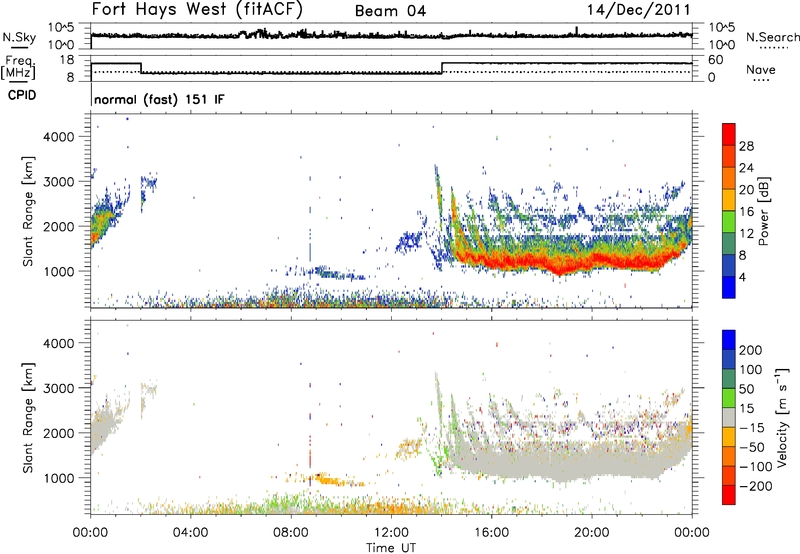800x554 pixels.
Task: Click '1000' on the velocity panel range axis
Action: click(x=59, y=478)
